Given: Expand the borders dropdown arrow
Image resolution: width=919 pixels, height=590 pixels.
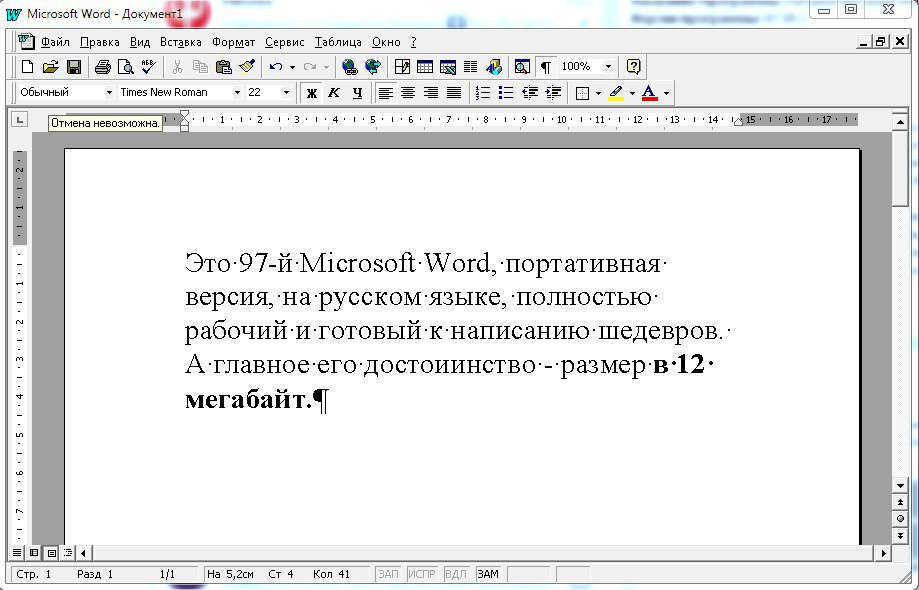Looking at the screenshot, I should coord(598,93).
